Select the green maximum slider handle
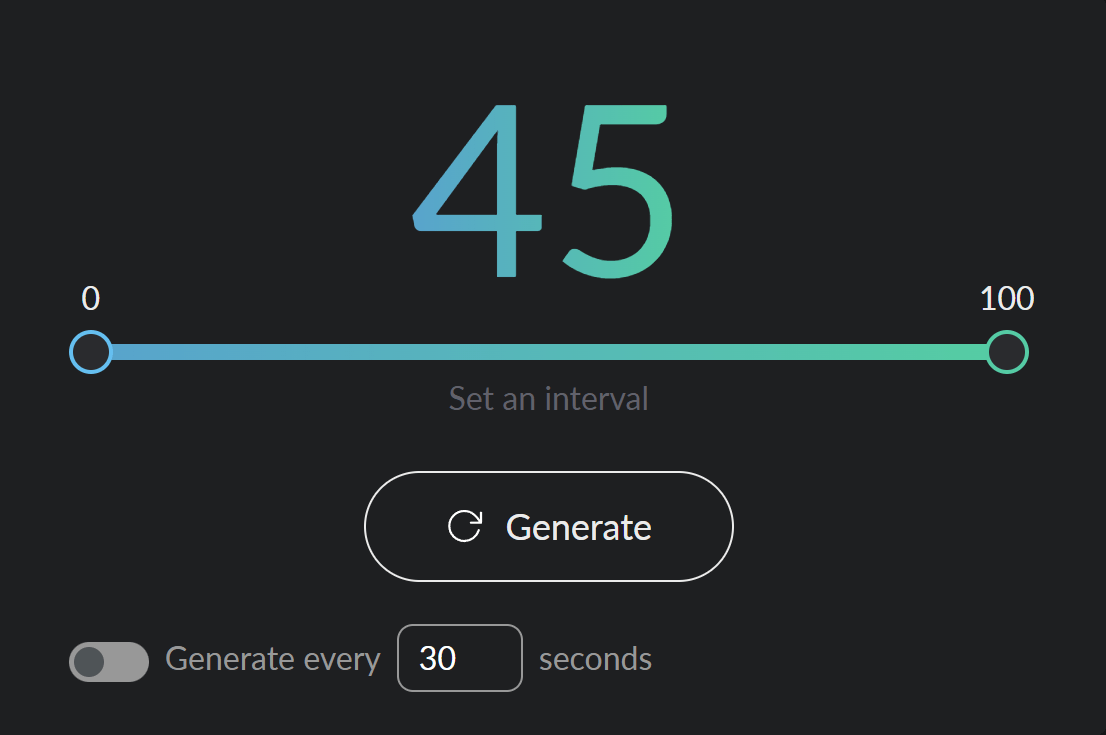This screenshot has height=735, width=1106. point(1007,352)
